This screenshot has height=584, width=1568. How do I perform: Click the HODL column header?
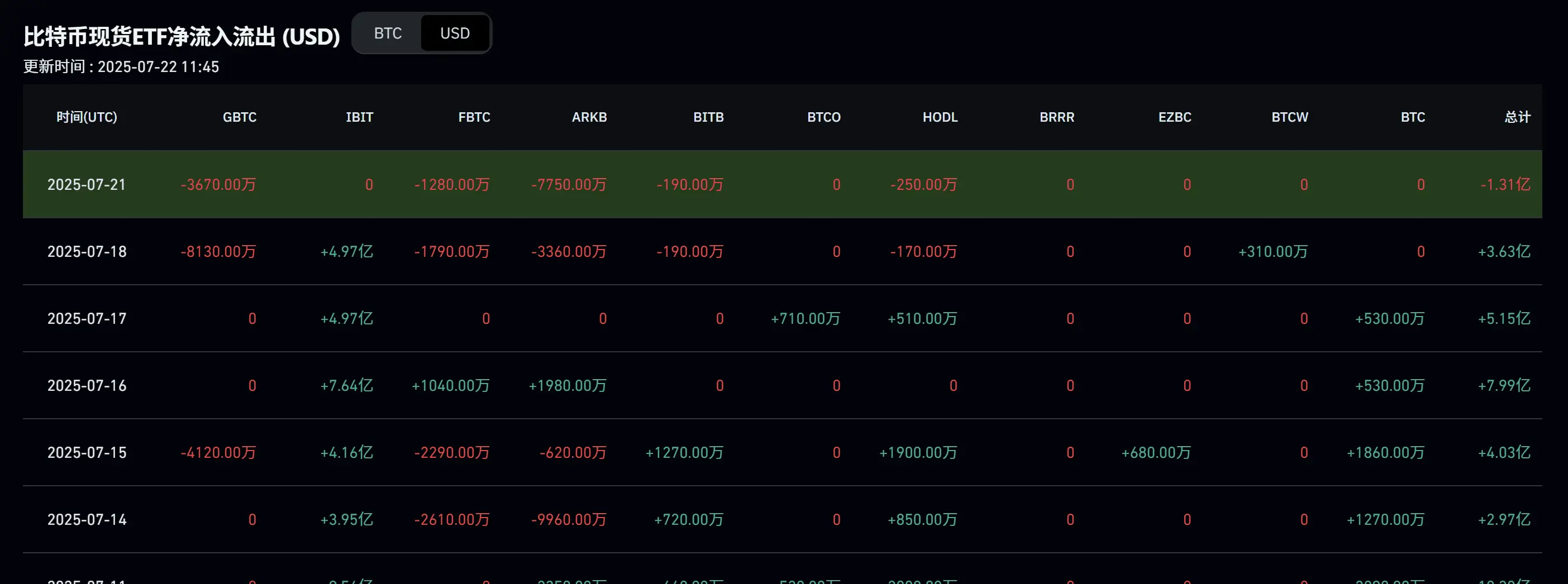point(940,117)
